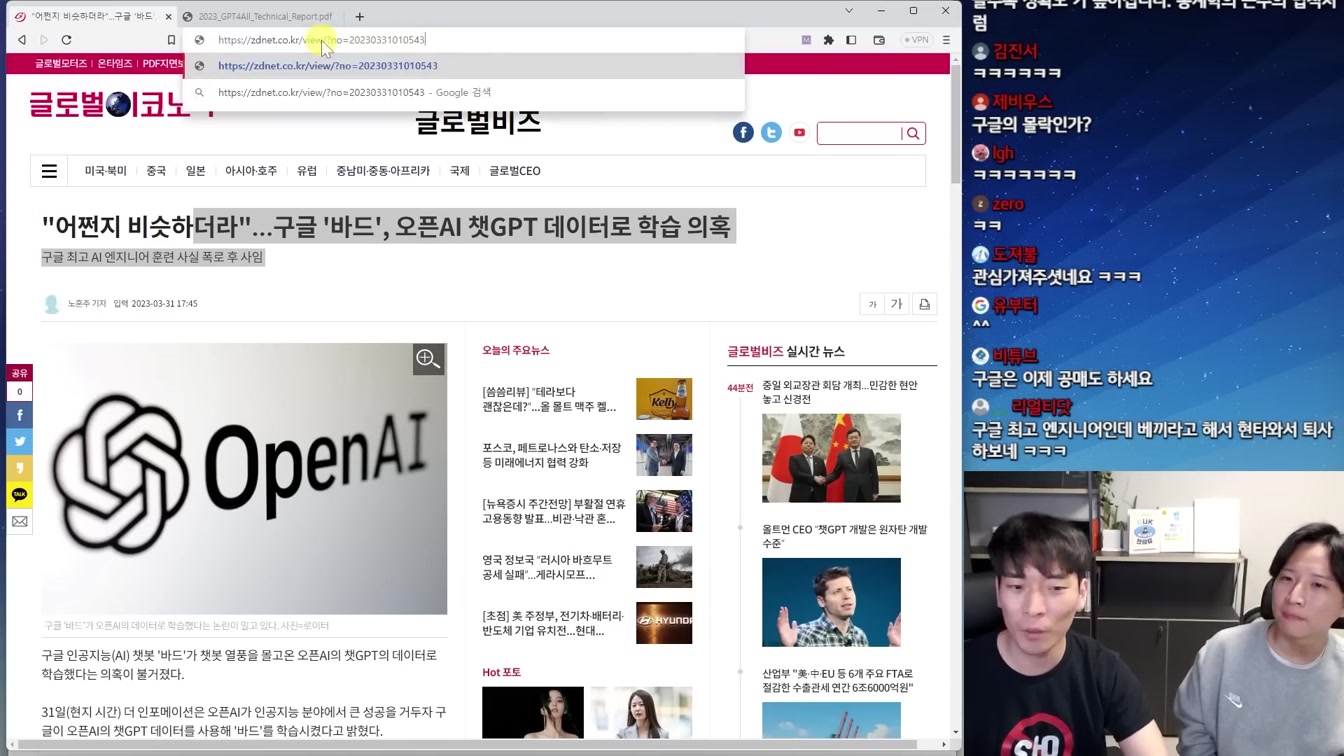
Task: Open the 올트먼 CEO 챗GPT 개발 news item
Action: (x=845, y=536)
